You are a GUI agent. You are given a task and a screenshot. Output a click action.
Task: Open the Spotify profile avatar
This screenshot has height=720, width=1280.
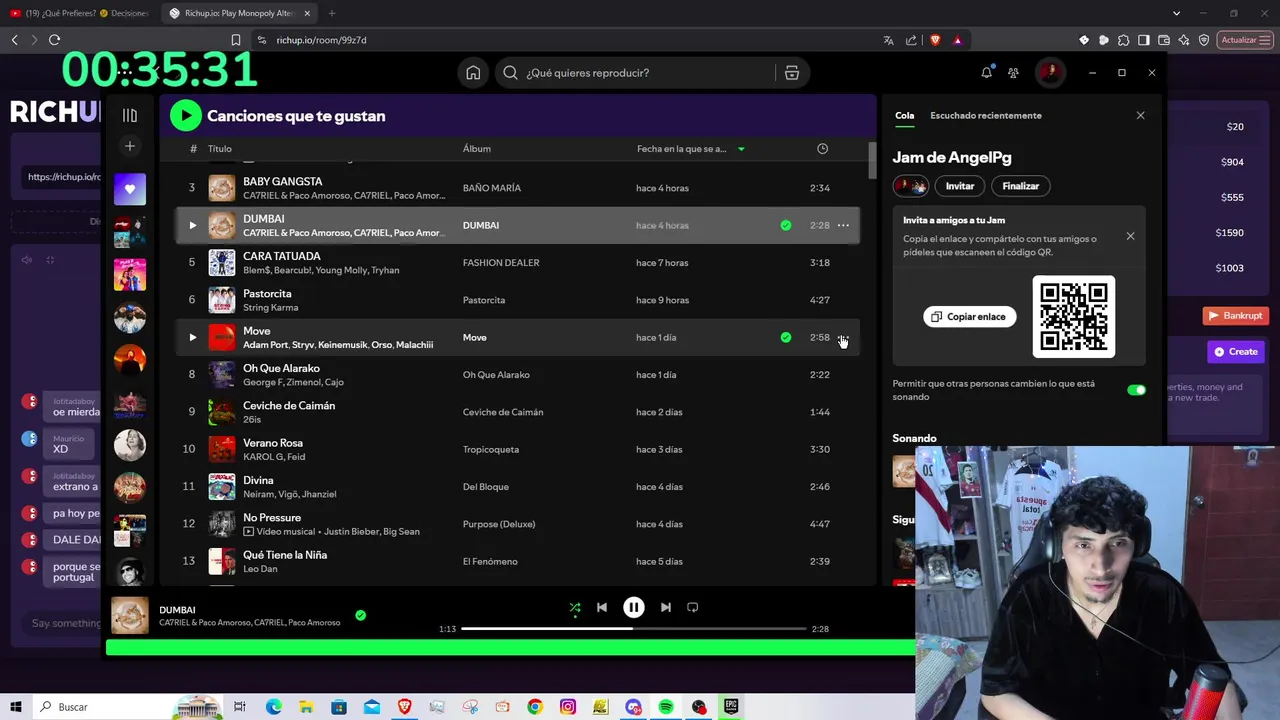click(x=1050, y=72)
